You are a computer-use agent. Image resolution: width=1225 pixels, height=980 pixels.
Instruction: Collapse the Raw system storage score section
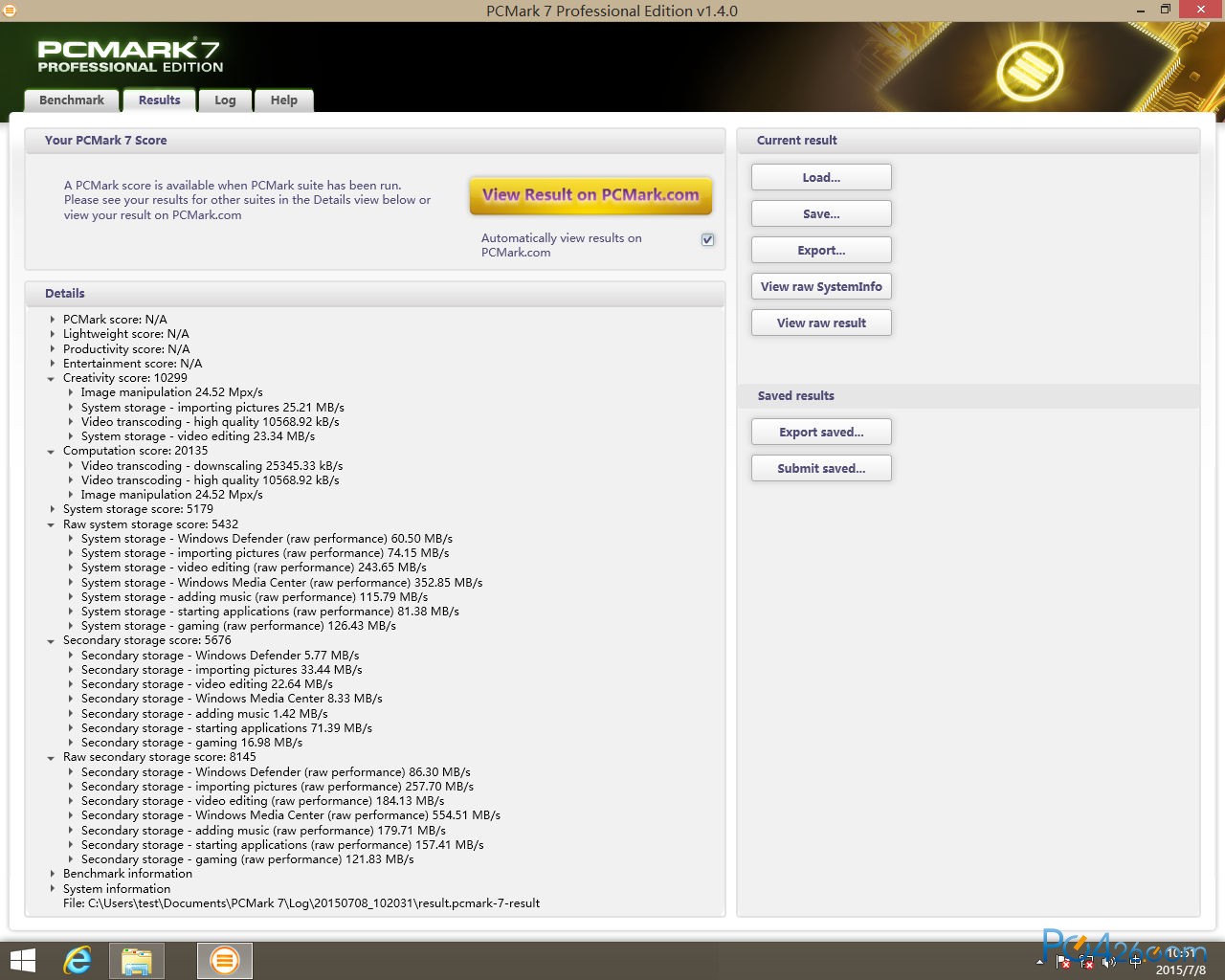(52, 524)
